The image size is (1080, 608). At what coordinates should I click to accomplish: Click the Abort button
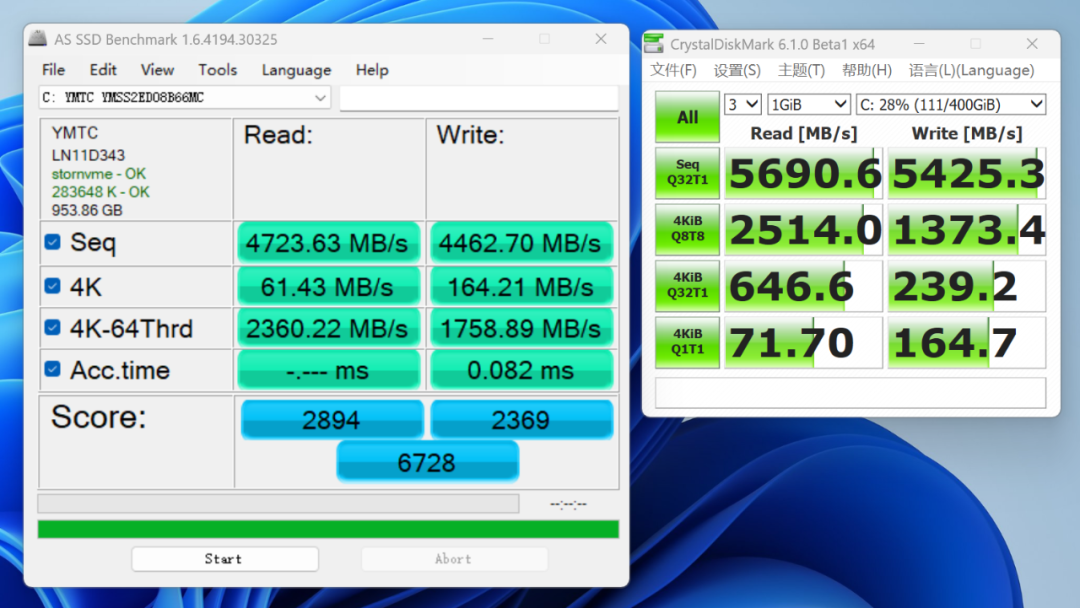454,558
